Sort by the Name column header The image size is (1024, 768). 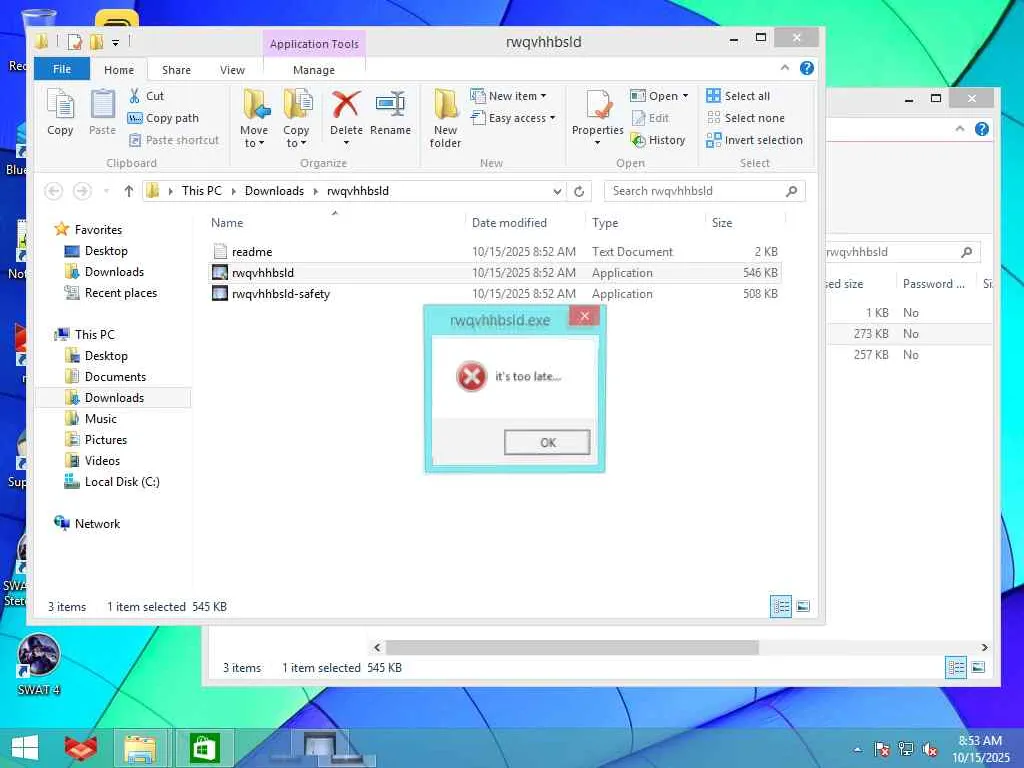pyautogui.click(x=227, y=223)
